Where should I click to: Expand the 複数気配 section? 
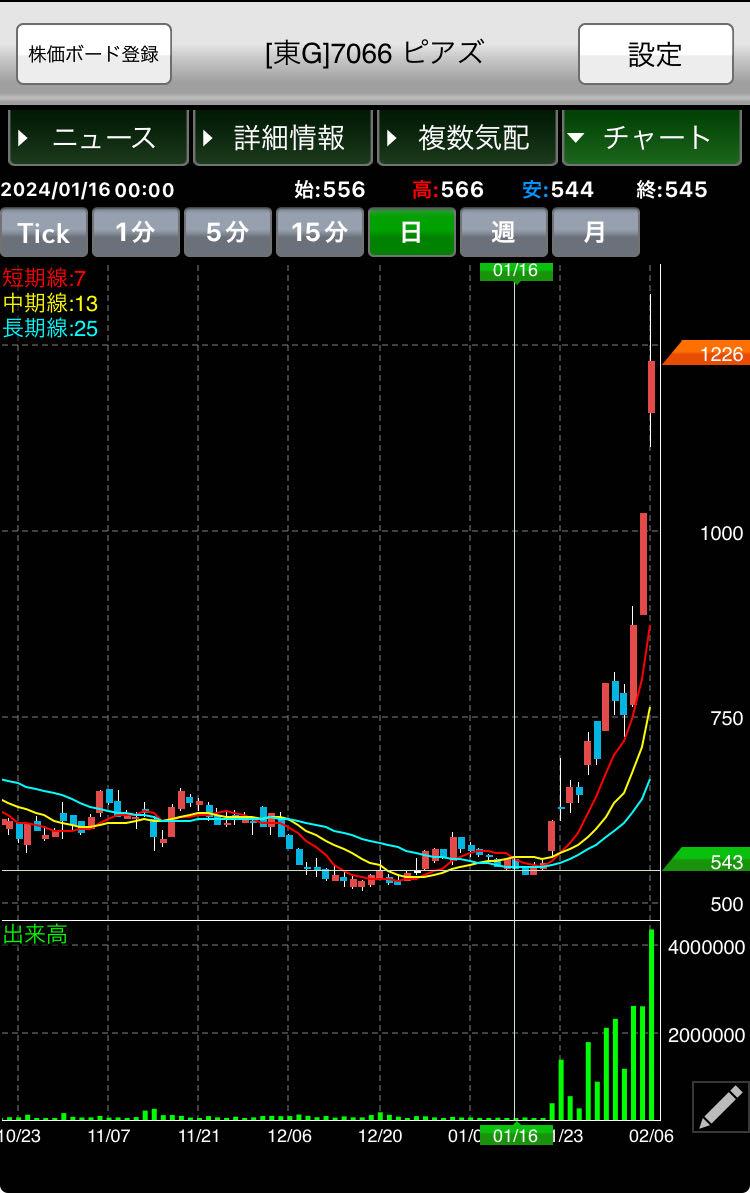click(x=467, y=138)
